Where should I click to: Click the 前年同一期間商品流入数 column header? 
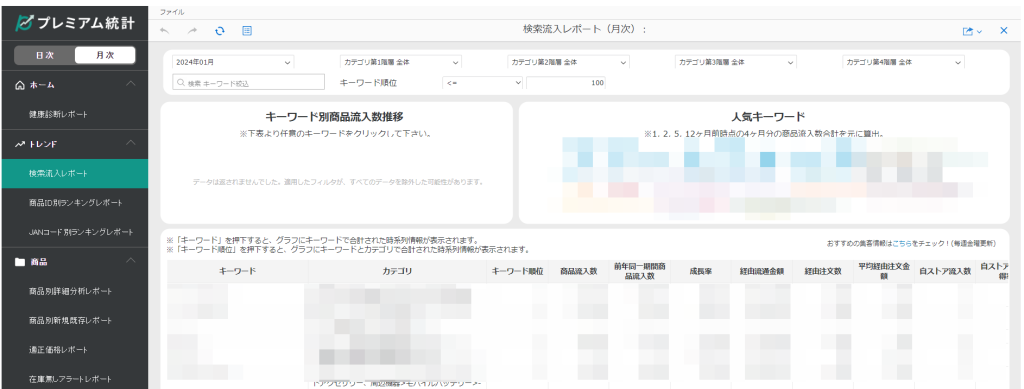point(639,272)
